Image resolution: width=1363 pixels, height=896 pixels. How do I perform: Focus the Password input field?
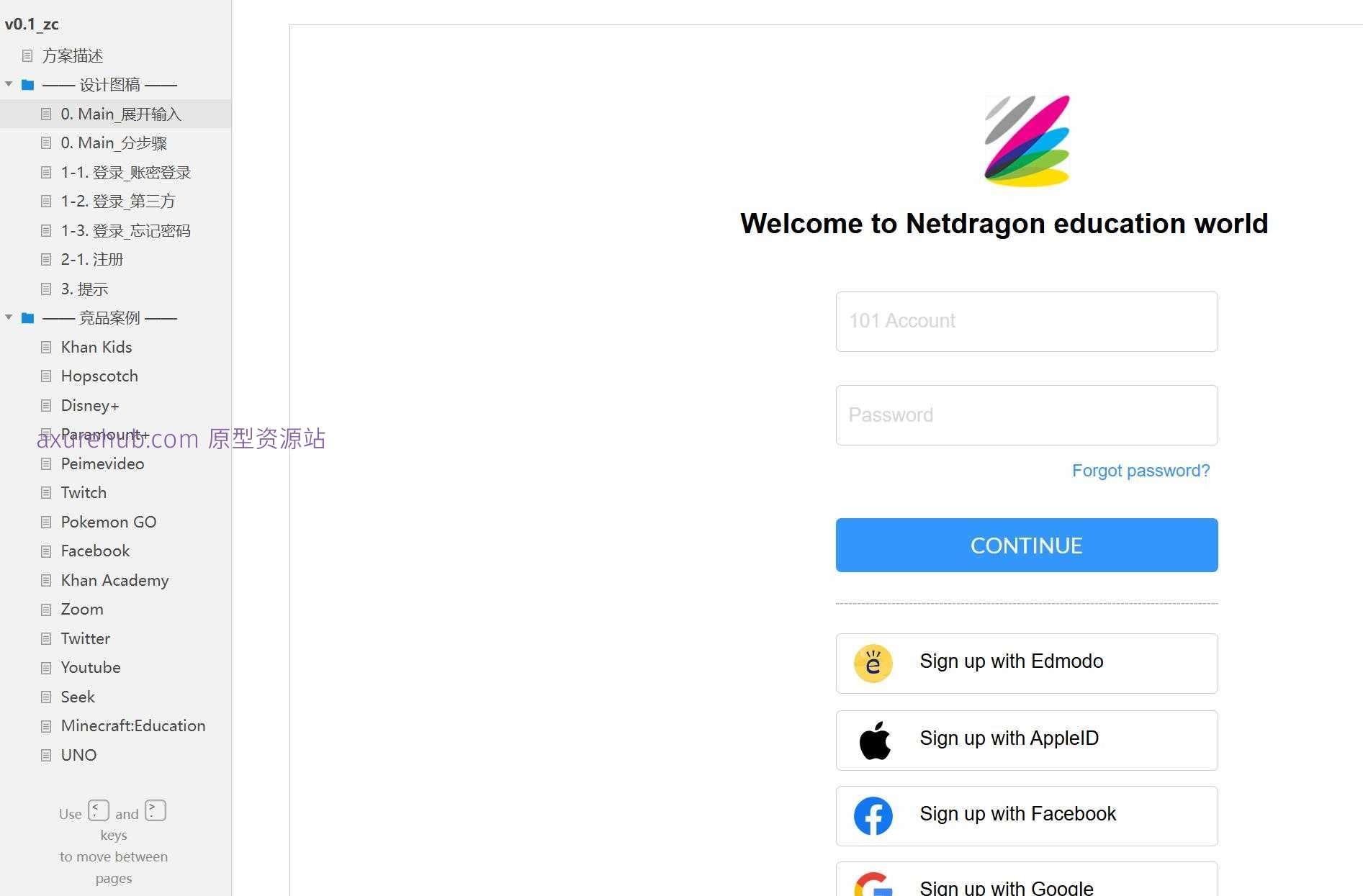click(x=1026, y=415)
